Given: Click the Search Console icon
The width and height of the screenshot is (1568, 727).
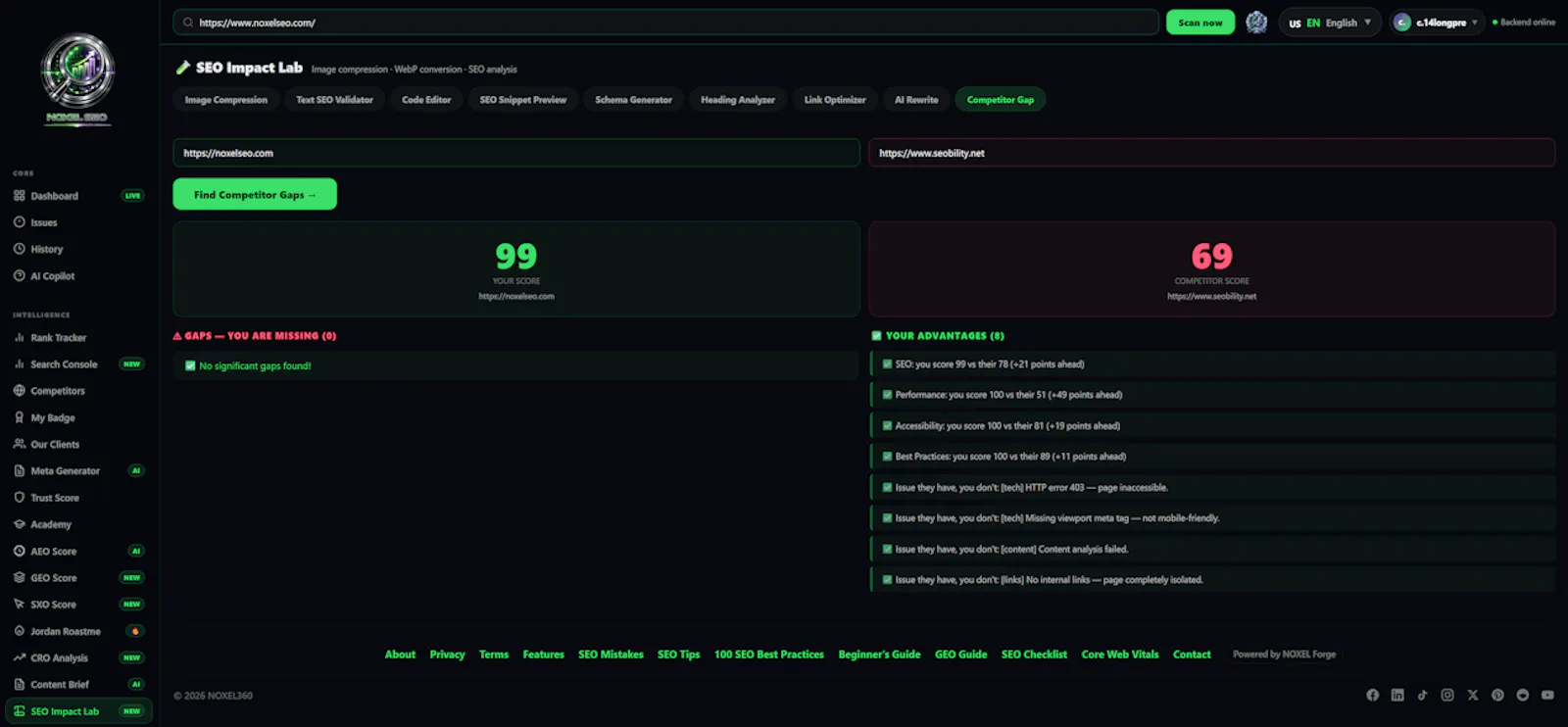Looking at the screenshot, I should coord(19,364).
